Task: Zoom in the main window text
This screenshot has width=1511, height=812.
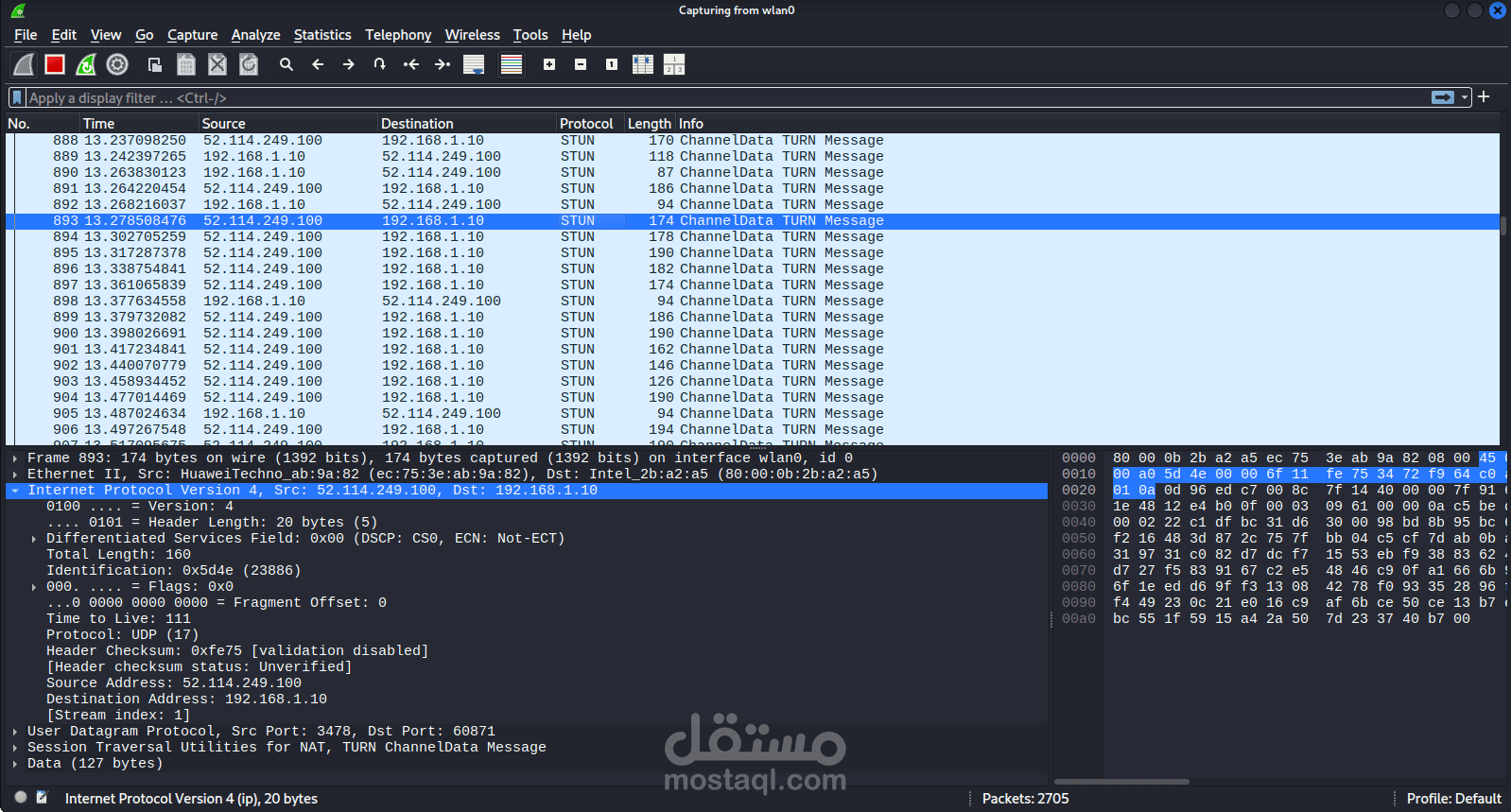Action: tap(549, 64)
